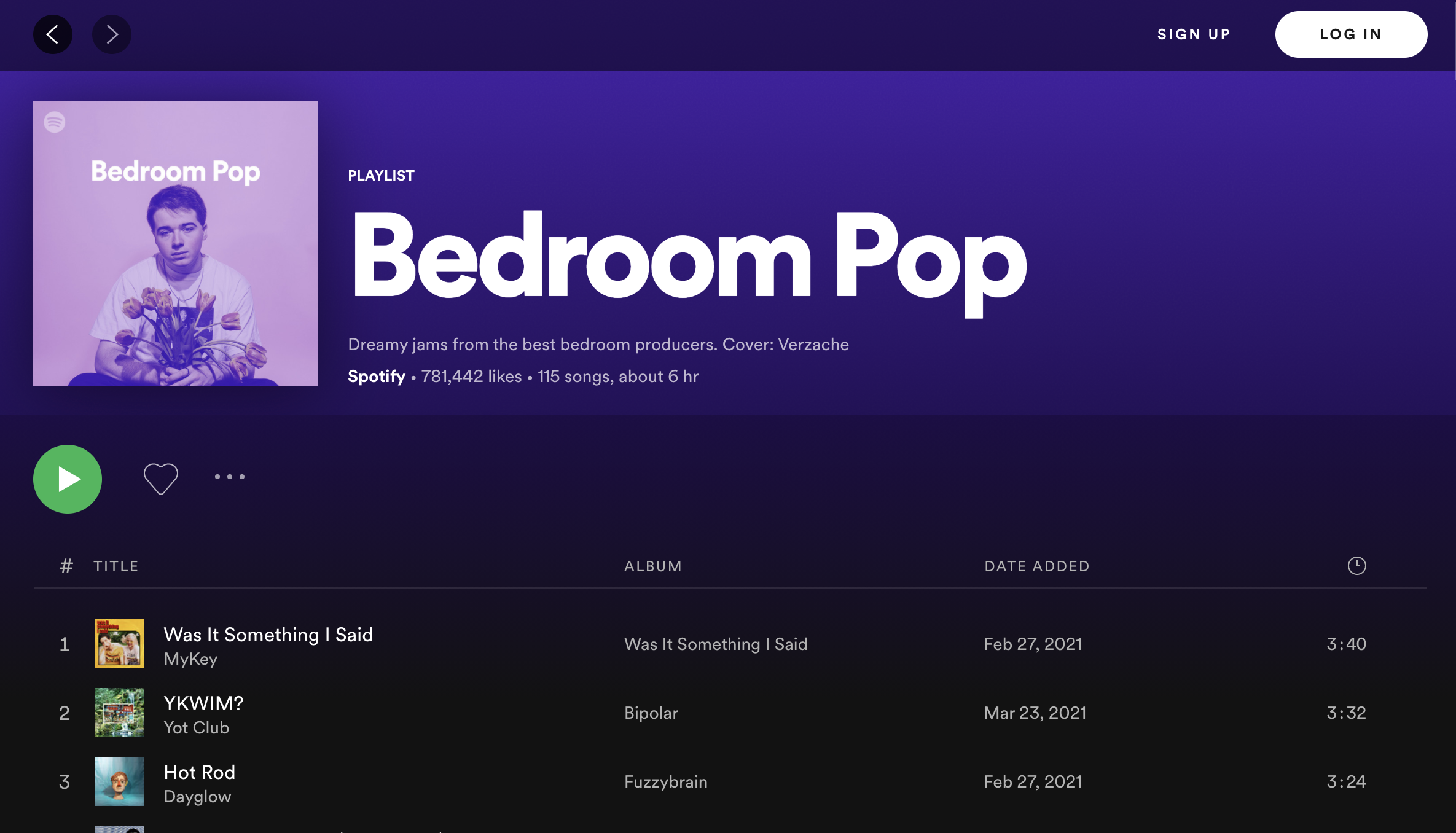Click the # column header

[x=66, y=566]
